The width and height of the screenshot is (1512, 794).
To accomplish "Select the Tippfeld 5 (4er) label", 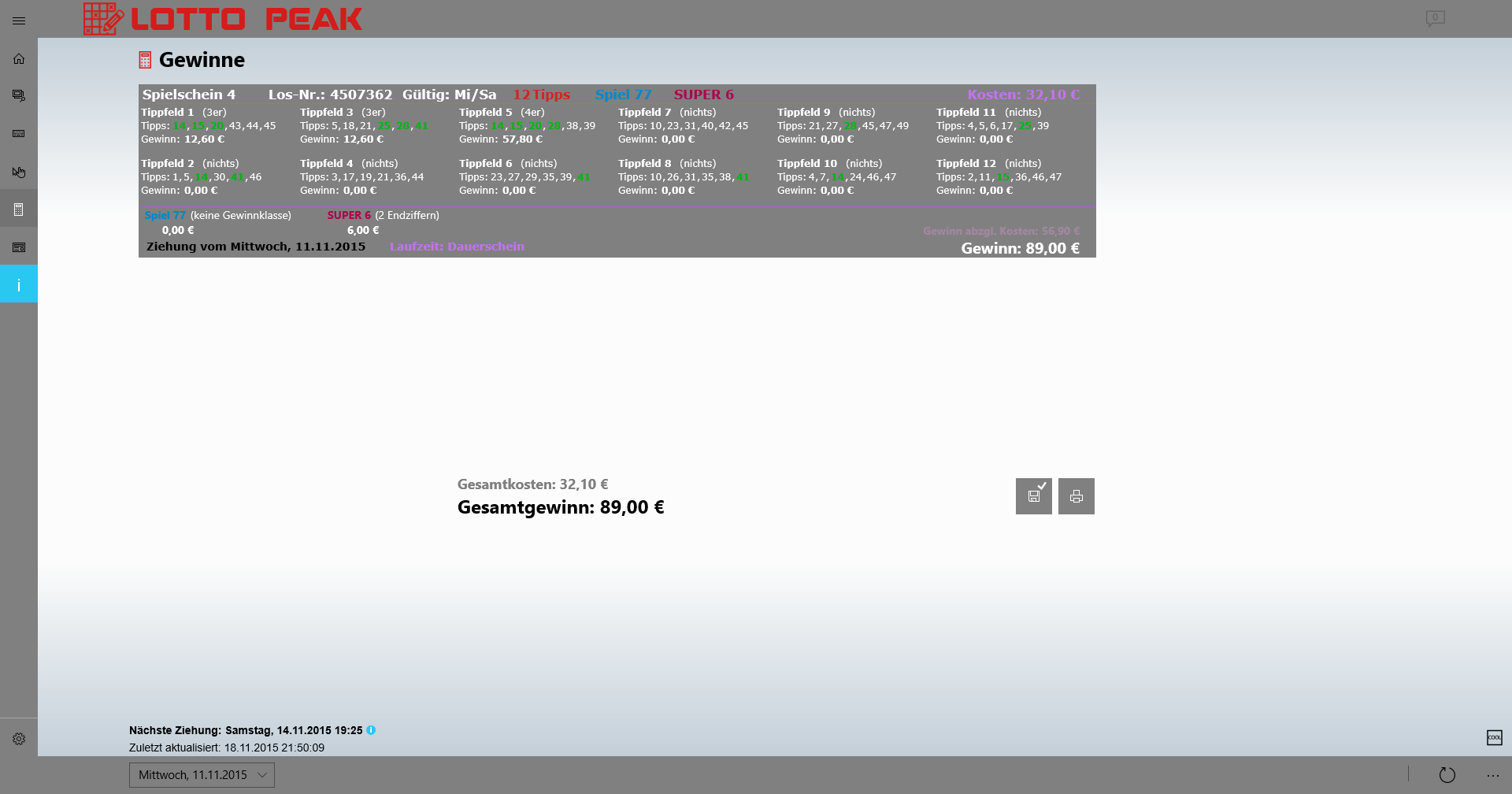I will (502, 113).
